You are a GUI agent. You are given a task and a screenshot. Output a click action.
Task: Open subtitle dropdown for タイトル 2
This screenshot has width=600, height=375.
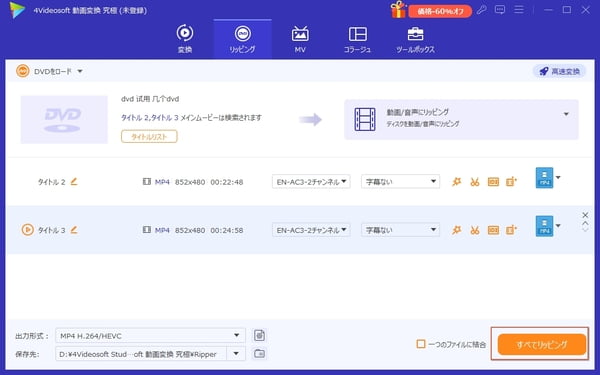pyautogui.click(x=400, y=182)
